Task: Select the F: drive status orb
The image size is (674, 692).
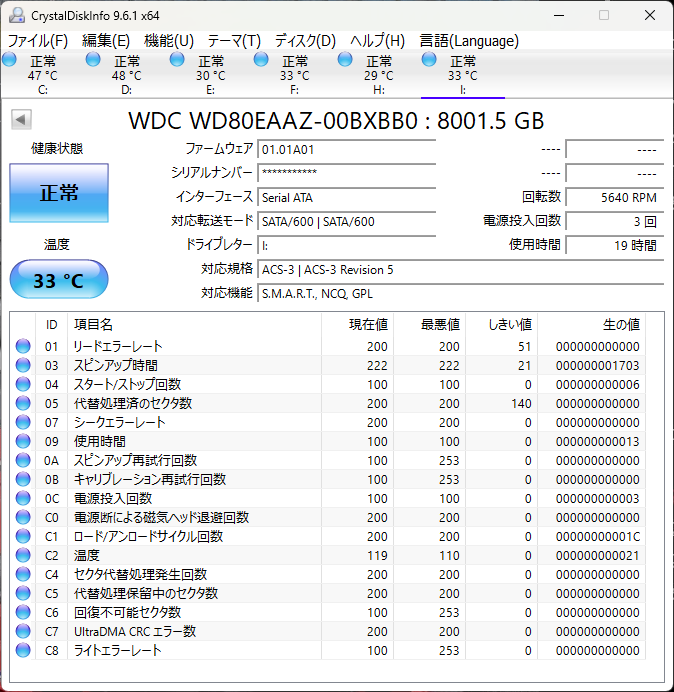Action: [x=261, y=60]
